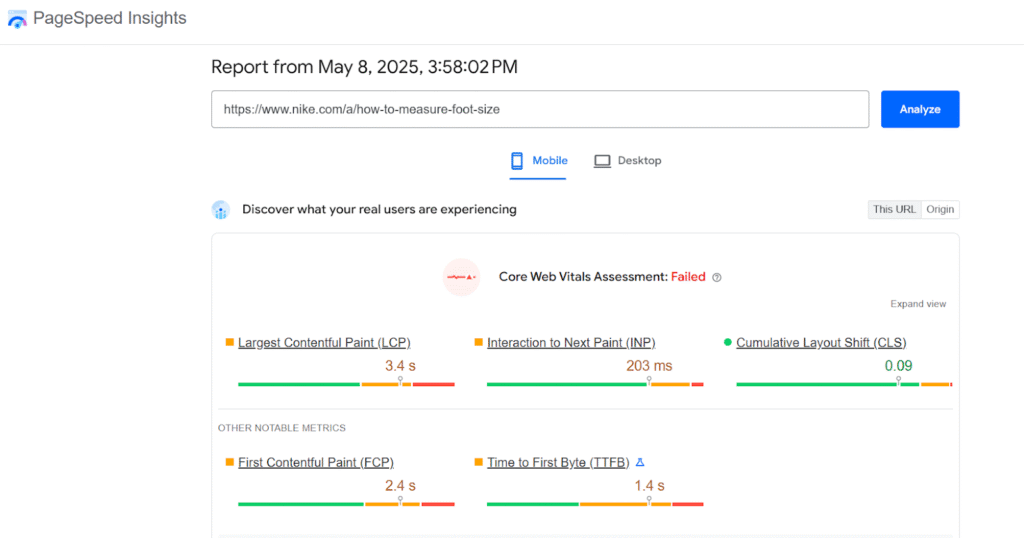This screenshot has height=538, width=1024.
Task: Click the orange square icon beside INP
Action: click(x=478, y=342)
